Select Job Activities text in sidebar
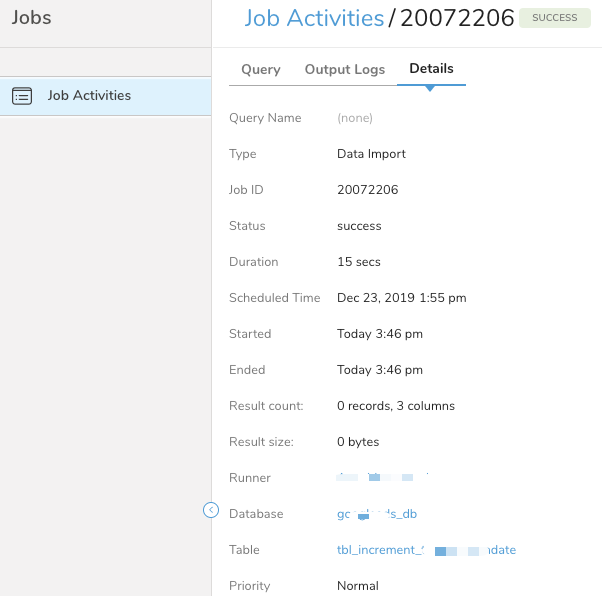Viewport: 602px width, 596px height. point(89,96)
